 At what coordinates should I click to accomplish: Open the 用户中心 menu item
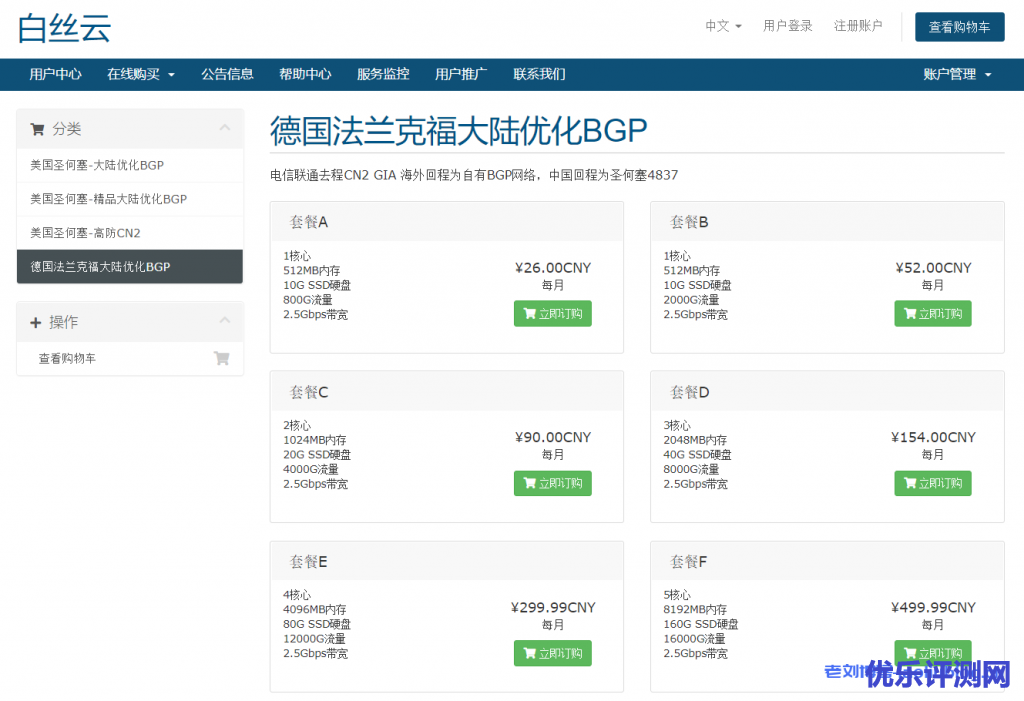coord(55,74)
